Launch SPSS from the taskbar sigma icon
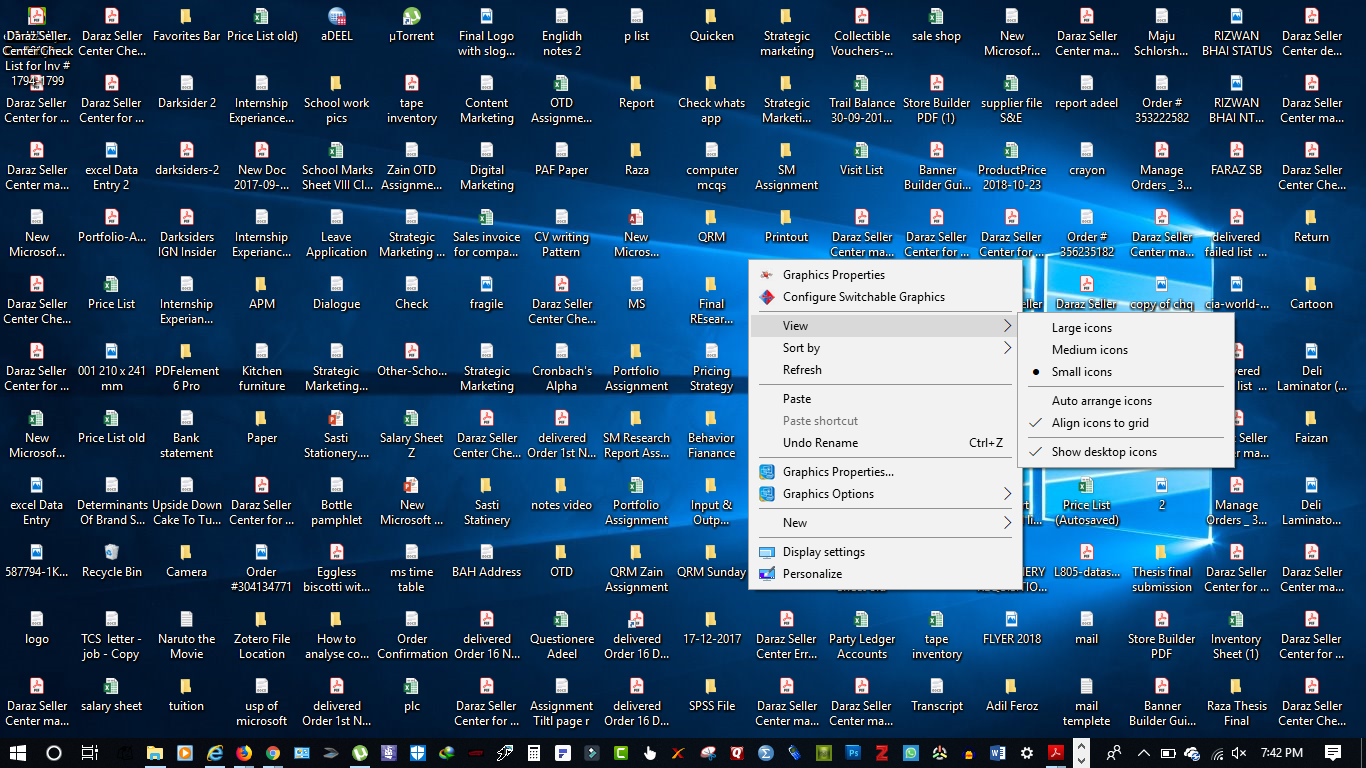1366x768 pixels. click(x=764, y=753)
